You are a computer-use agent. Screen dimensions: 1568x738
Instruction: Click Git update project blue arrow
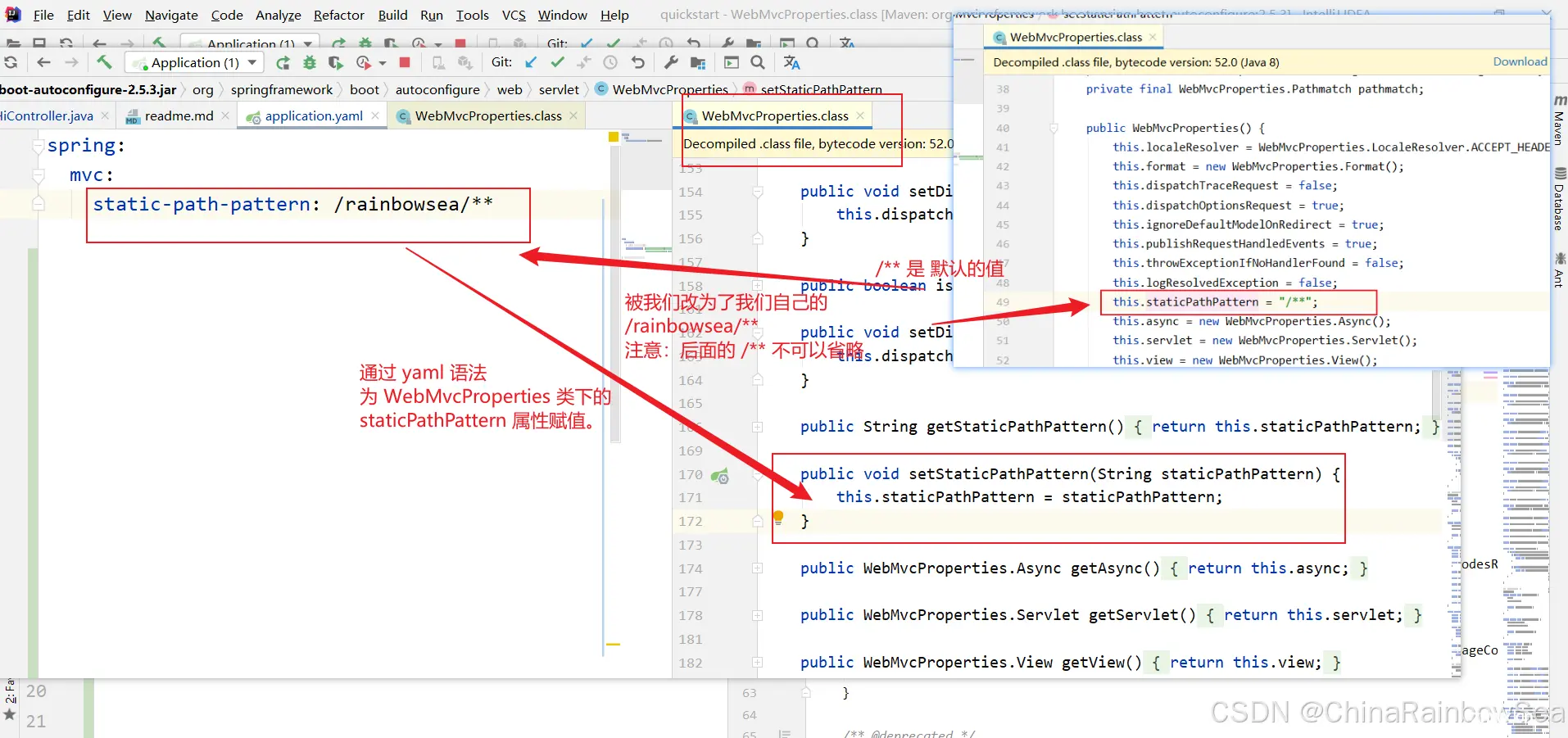tap(532, 62)
